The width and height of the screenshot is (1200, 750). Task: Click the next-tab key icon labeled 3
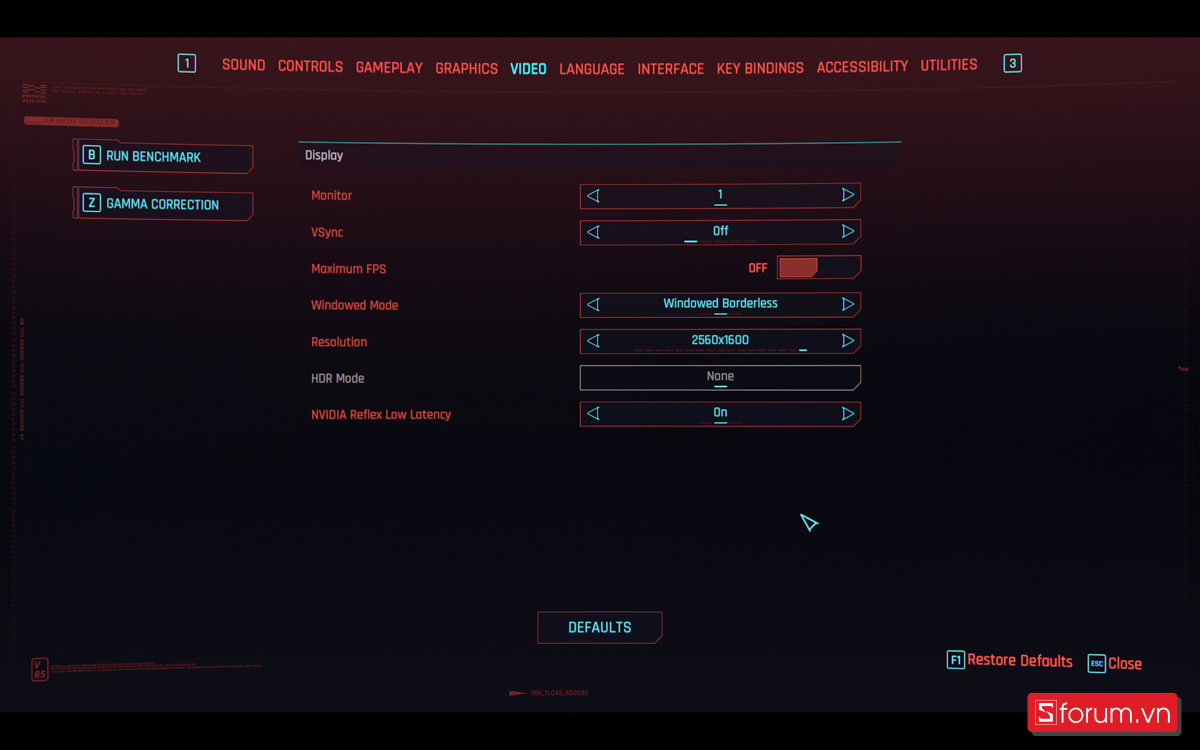(1012, 64)
